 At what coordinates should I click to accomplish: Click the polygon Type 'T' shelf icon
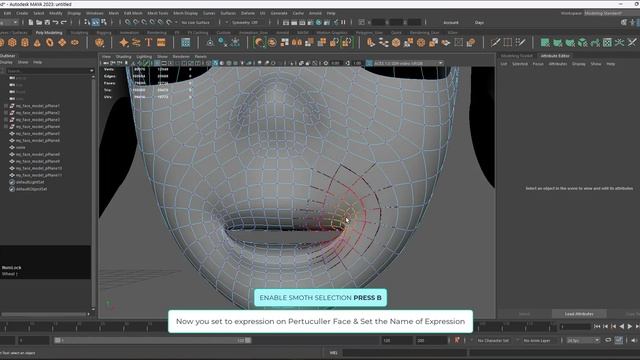(x=149, y=42)
